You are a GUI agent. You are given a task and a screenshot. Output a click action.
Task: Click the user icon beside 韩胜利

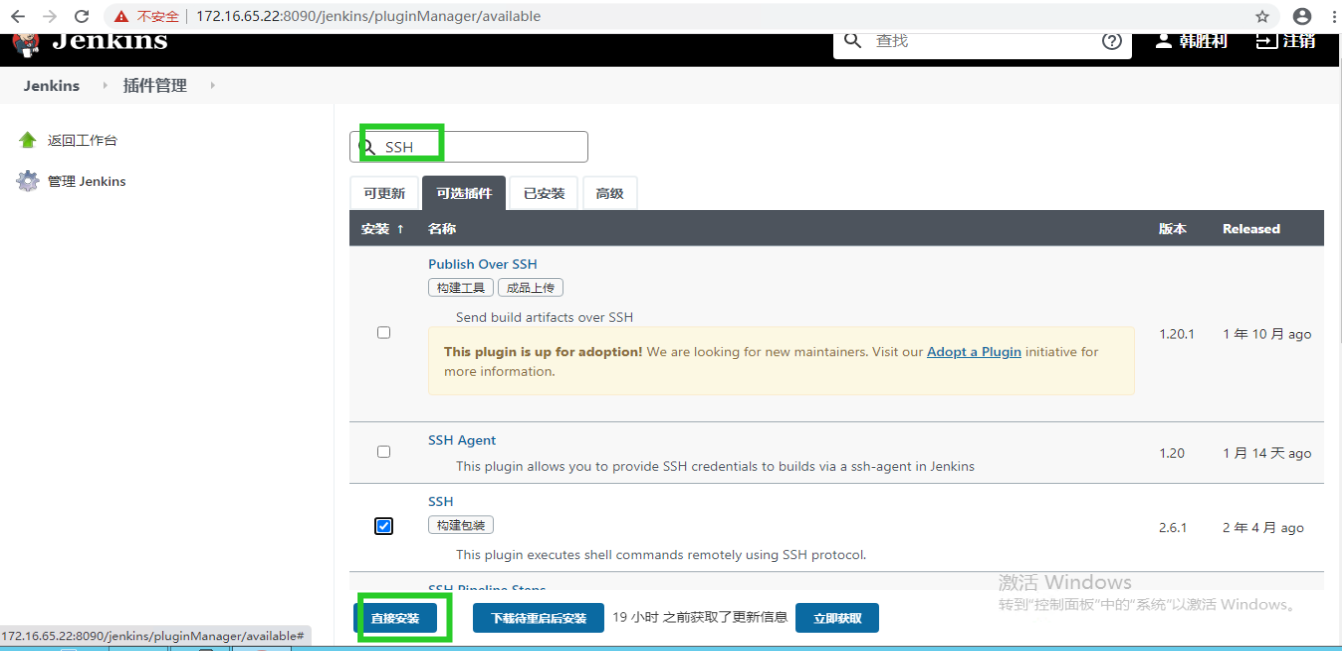(1164, 41)
